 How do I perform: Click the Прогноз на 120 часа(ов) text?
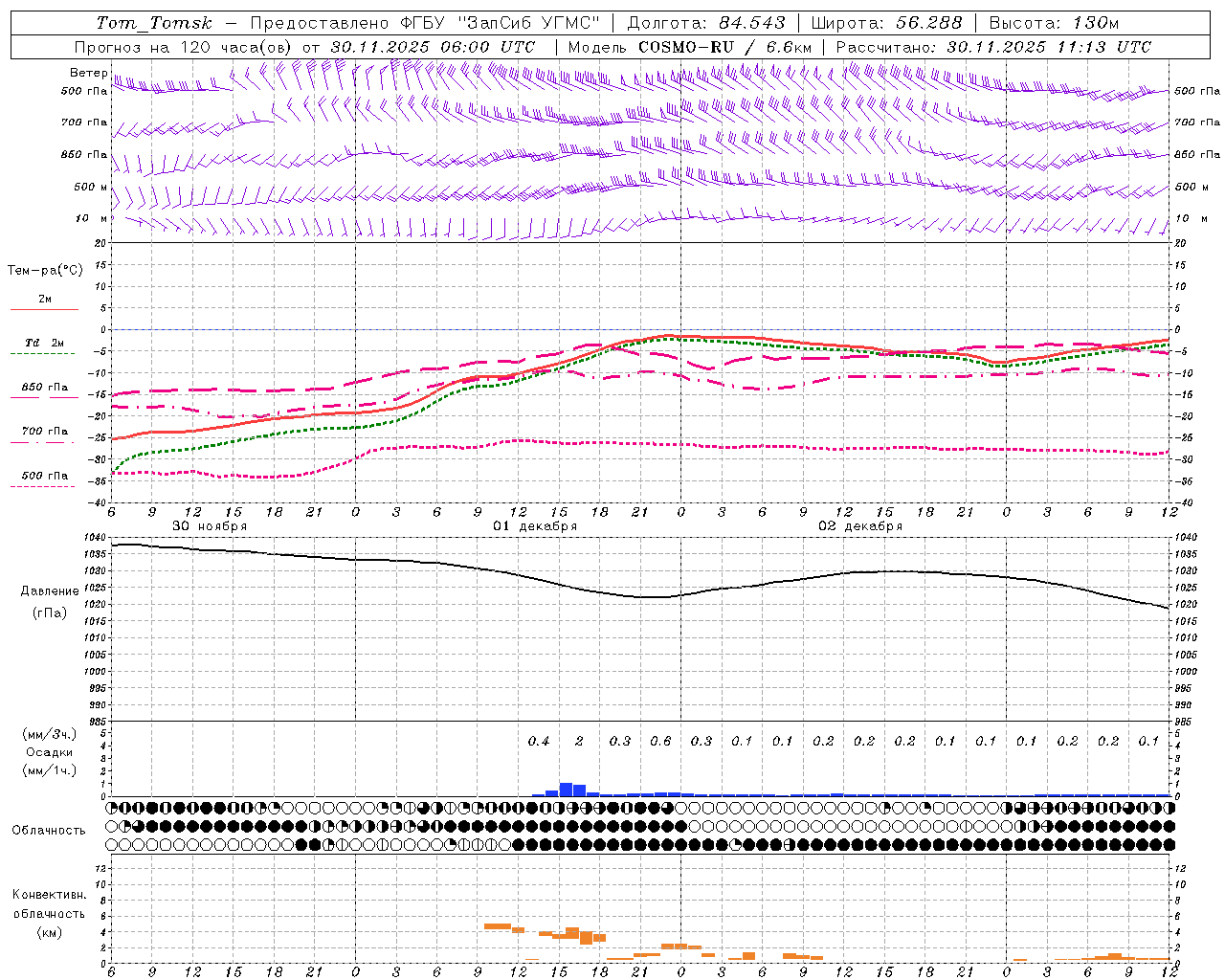pos(185,47)
